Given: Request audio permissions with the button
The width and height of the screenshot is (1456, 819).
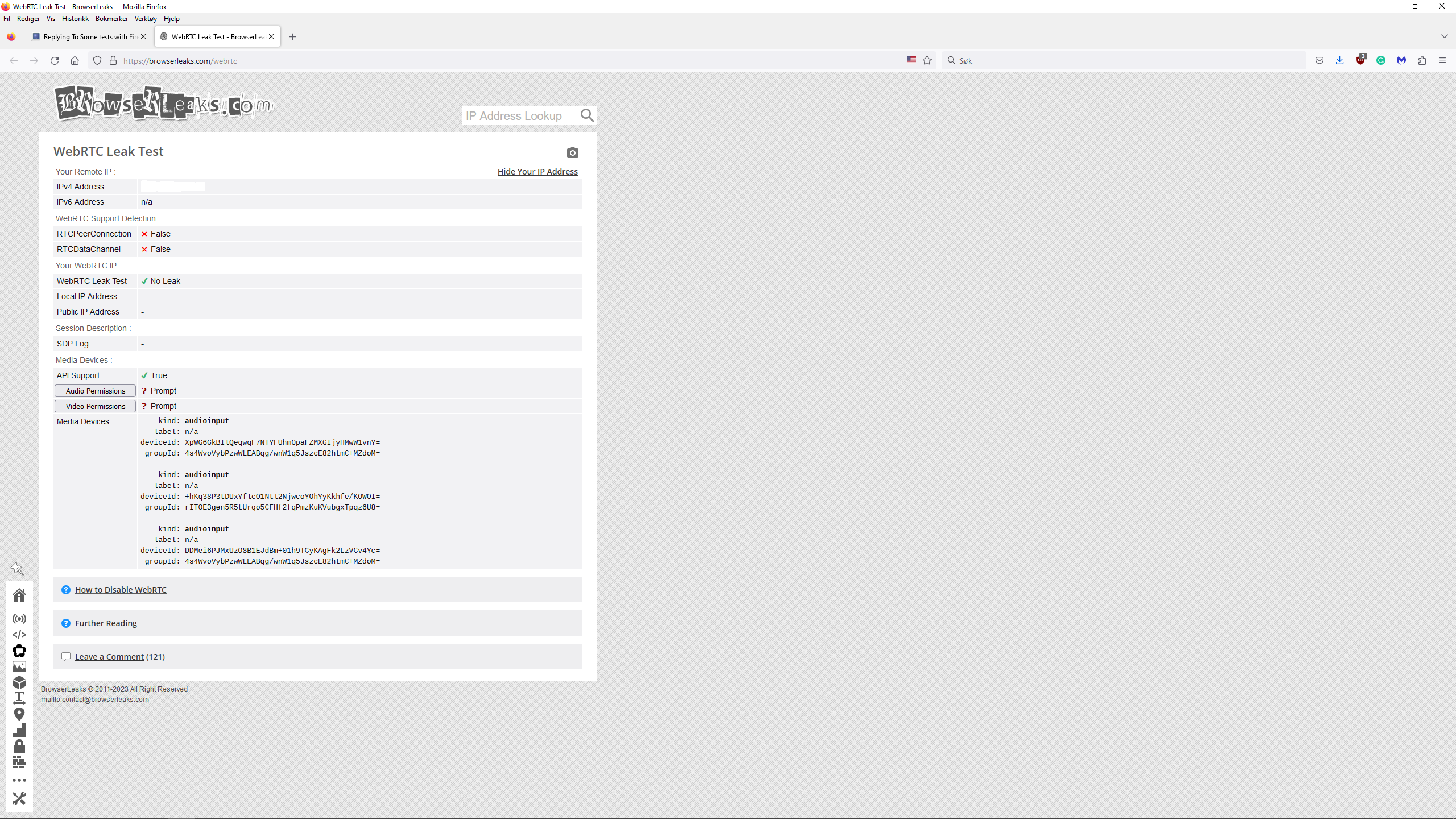Looking at the screenshot, I should point(94,391).
